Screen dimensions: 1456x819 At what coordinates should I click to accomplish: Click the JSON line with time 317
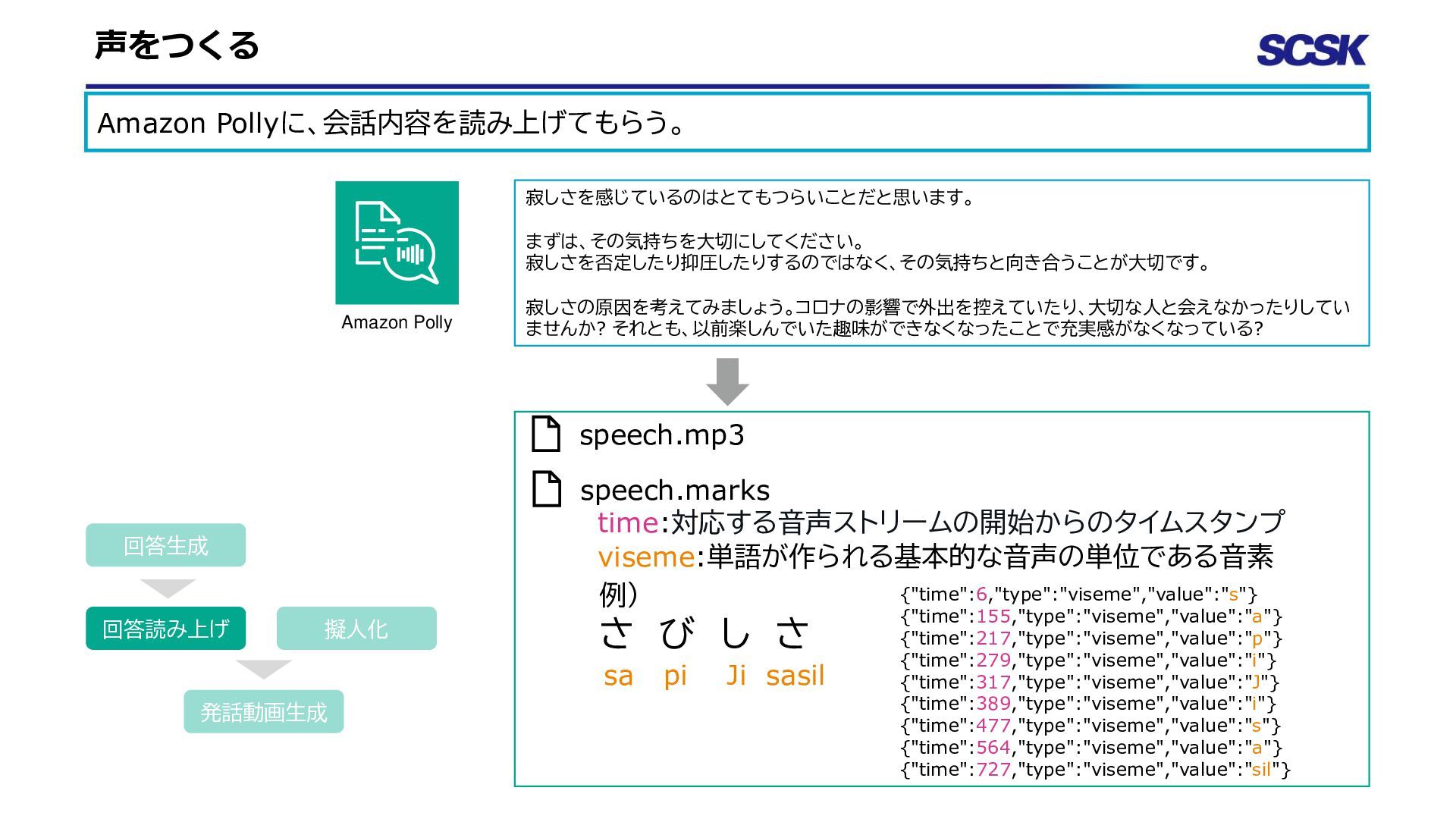(x=1090, y=682)
